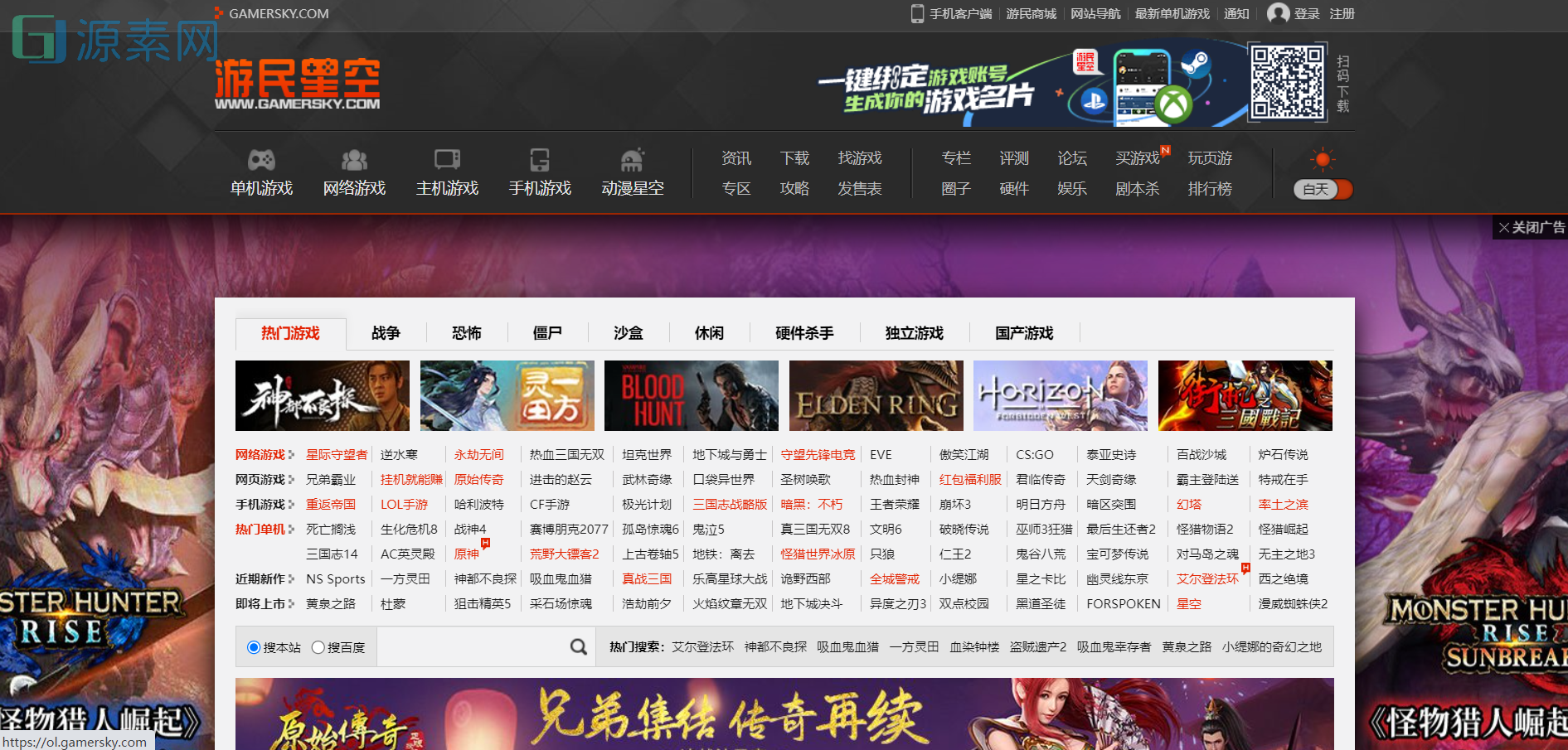Screen dimensions: 1568x750
Task: Click 关闭广告 to close the ad
Action: 1531,227
